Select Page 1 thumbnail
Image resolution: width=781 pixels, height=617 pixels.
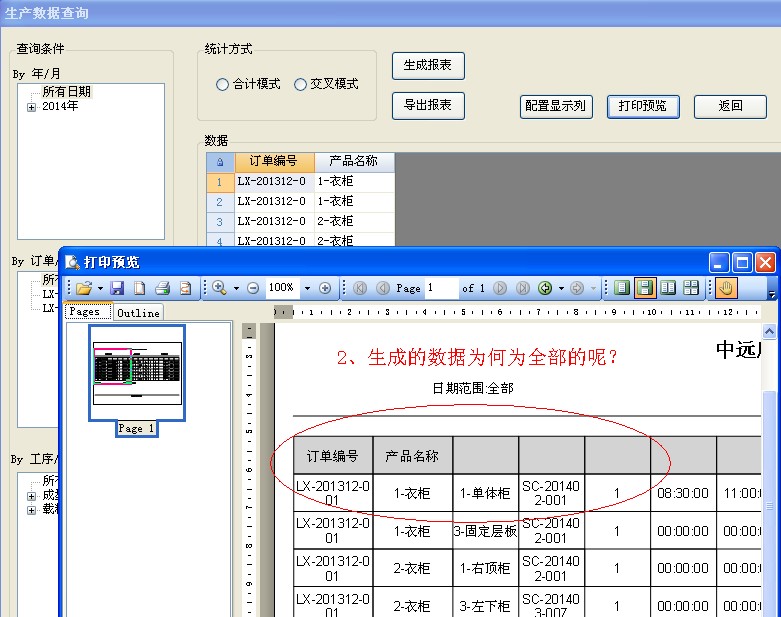tap(137, 373)
